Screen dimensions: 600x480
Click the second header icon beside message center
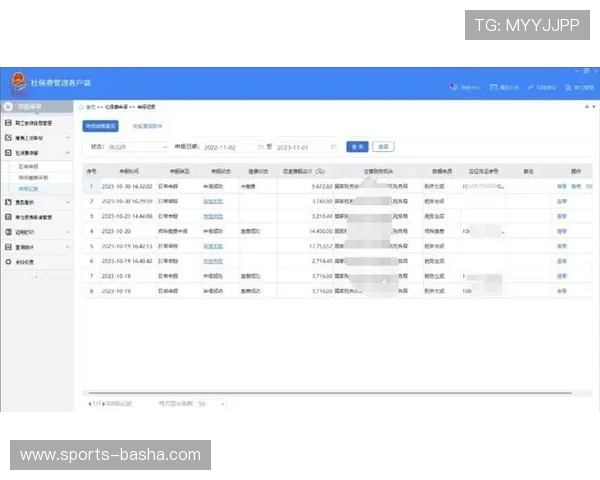tap(494, 87)
